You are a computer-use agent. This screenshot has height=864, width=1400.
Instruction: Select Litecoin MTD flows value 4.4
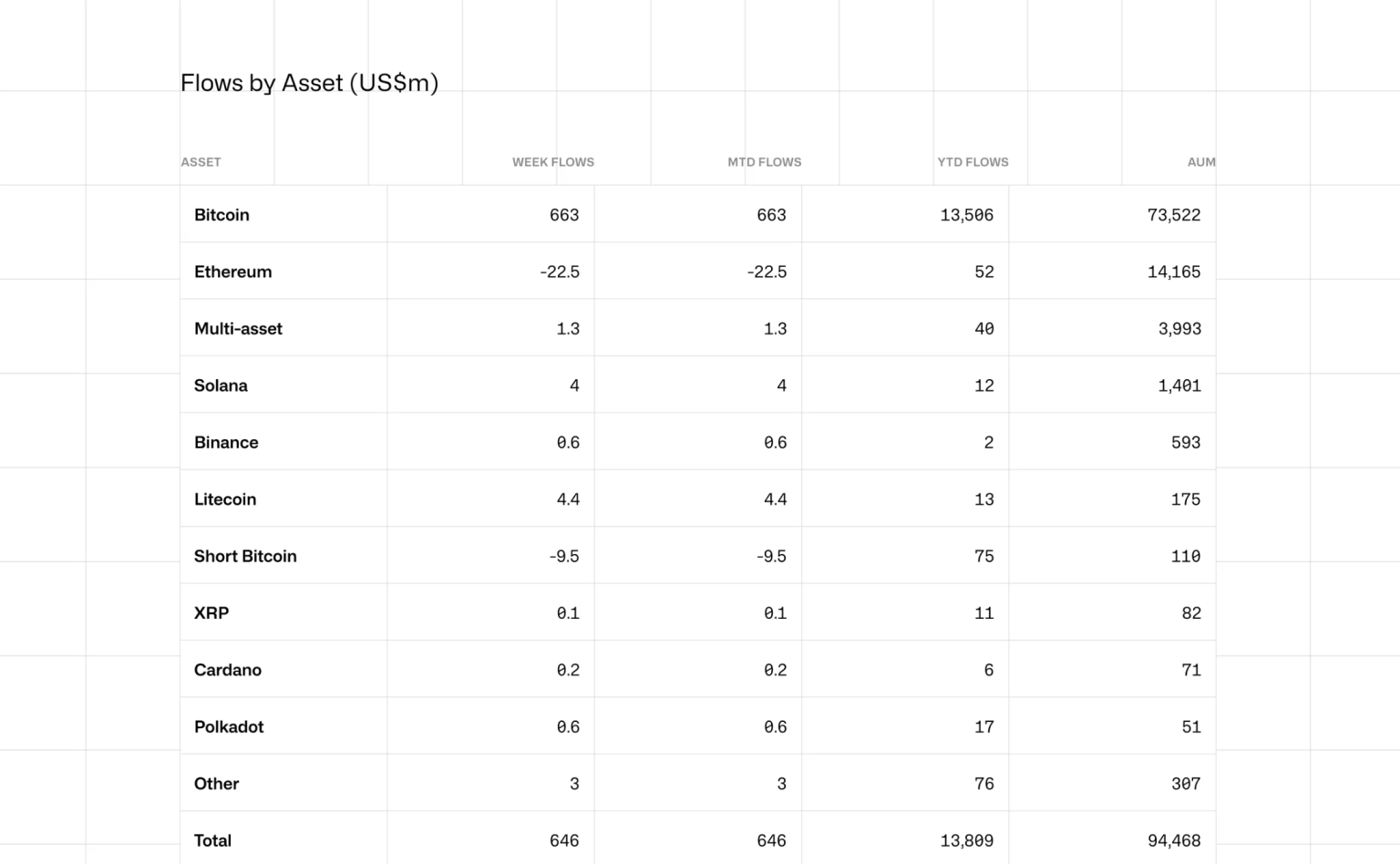775,499
